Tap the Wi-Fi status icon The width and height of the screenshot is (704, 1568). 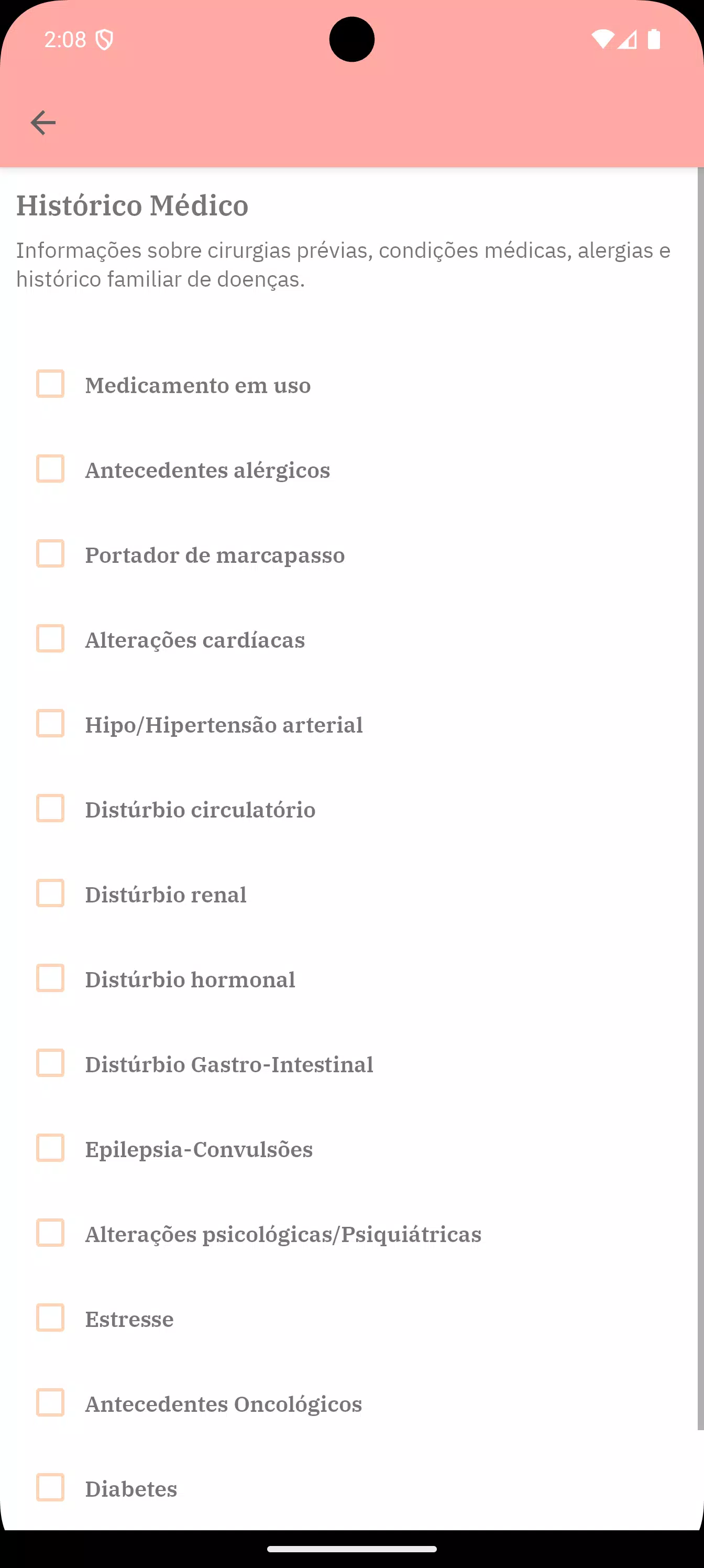(x=602, y=39)
